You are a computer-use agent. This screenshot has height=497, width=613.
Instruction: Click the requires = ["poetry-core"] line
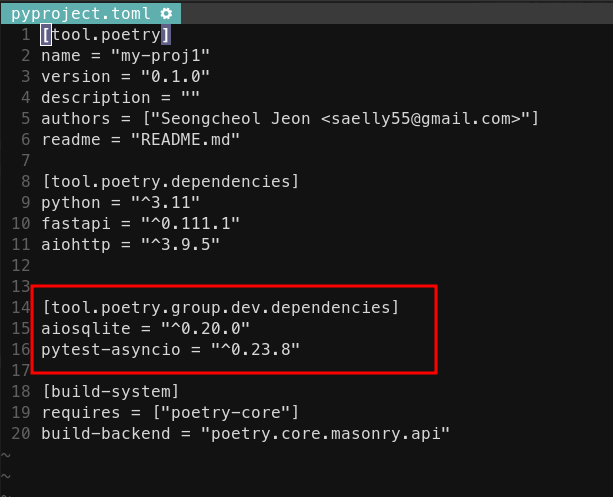170,413
